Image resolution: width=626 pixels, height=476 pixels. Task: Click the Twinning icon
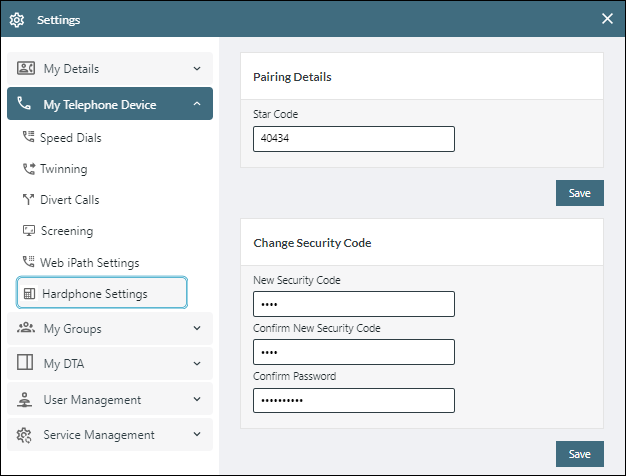click(x=29, y=169)
